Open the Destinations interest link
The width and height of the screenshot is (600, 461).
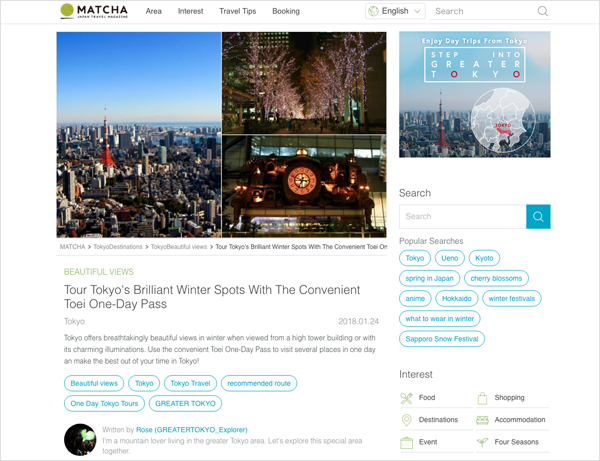pyautogui.click(x=437, y=420)
